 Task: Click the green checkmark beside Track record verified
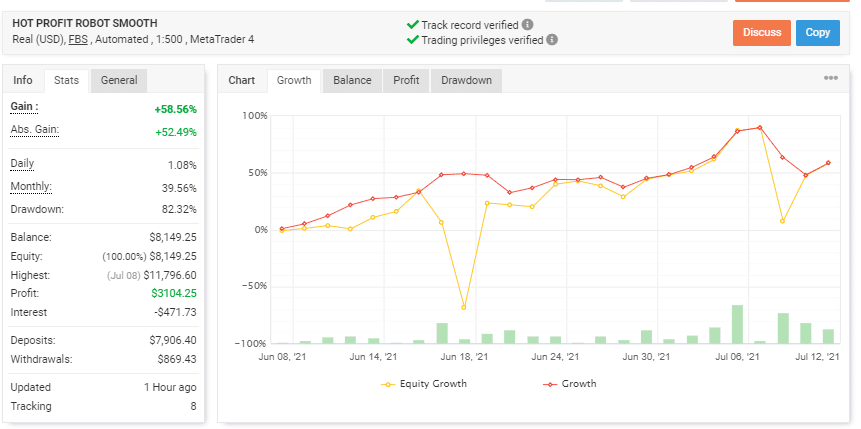point(413,25)
